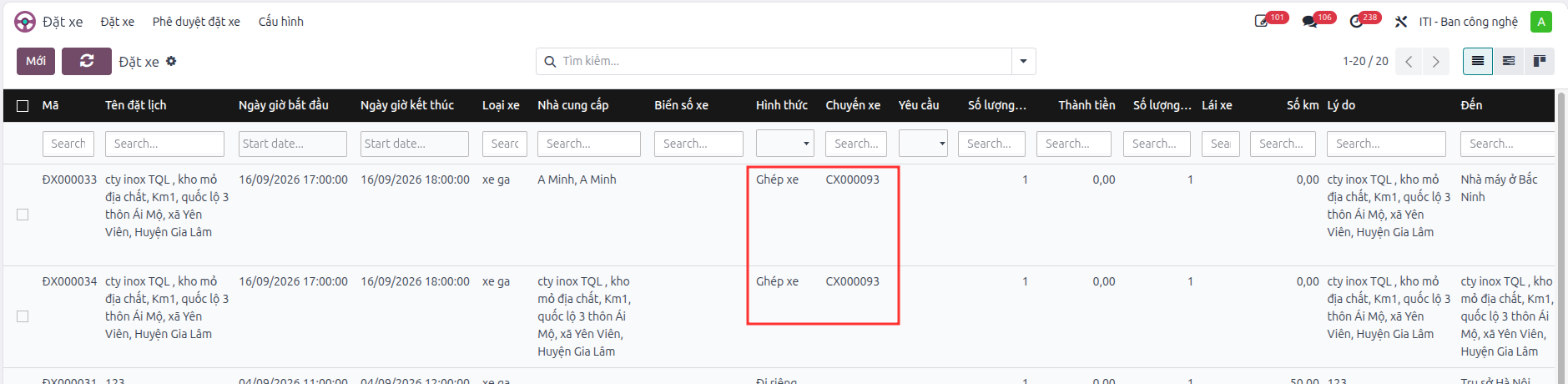
Task: Open the Đặt xe app home icon
Action: tap(25, 22)
